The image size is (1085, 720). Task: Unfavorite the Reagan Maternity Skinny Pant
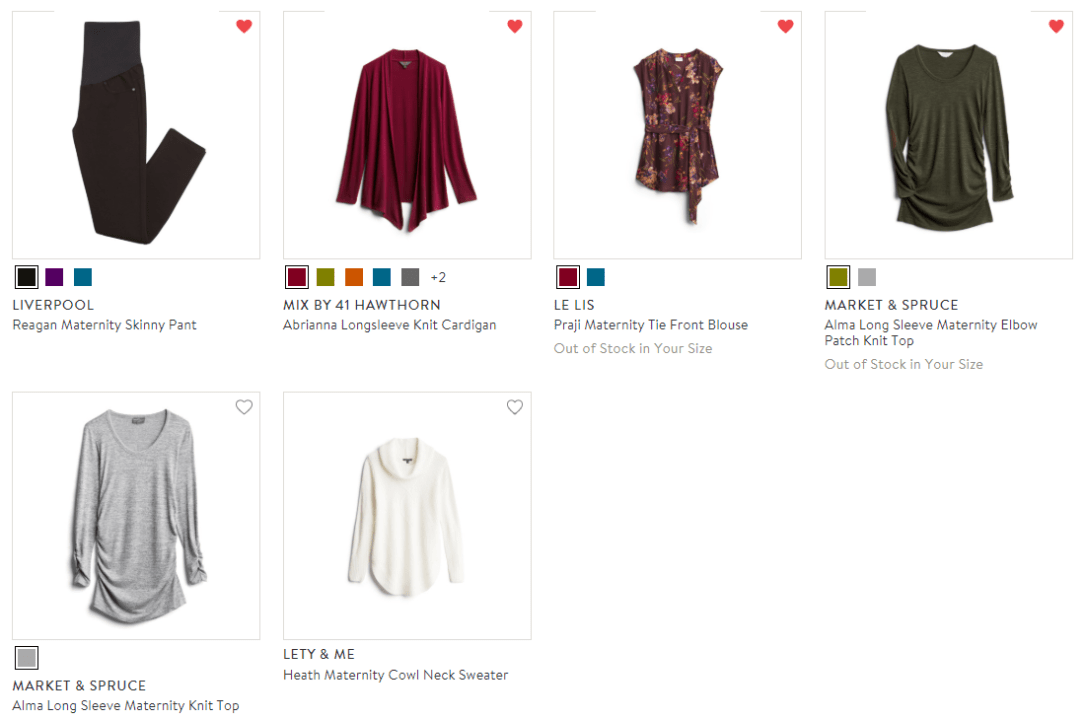(x=243, y=26)
